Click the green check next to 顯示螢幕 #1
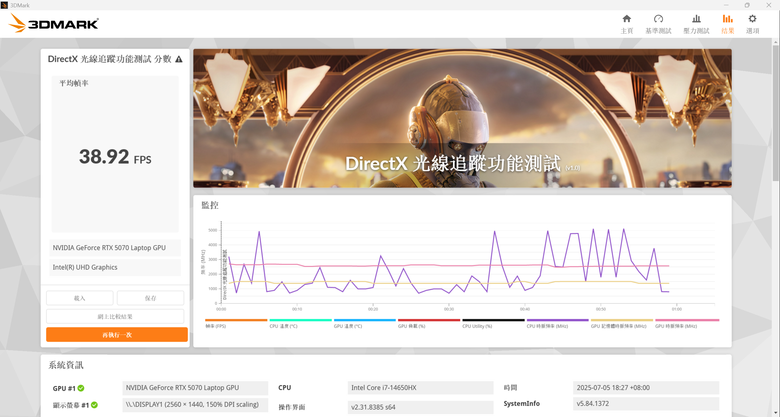 [94, 405]
